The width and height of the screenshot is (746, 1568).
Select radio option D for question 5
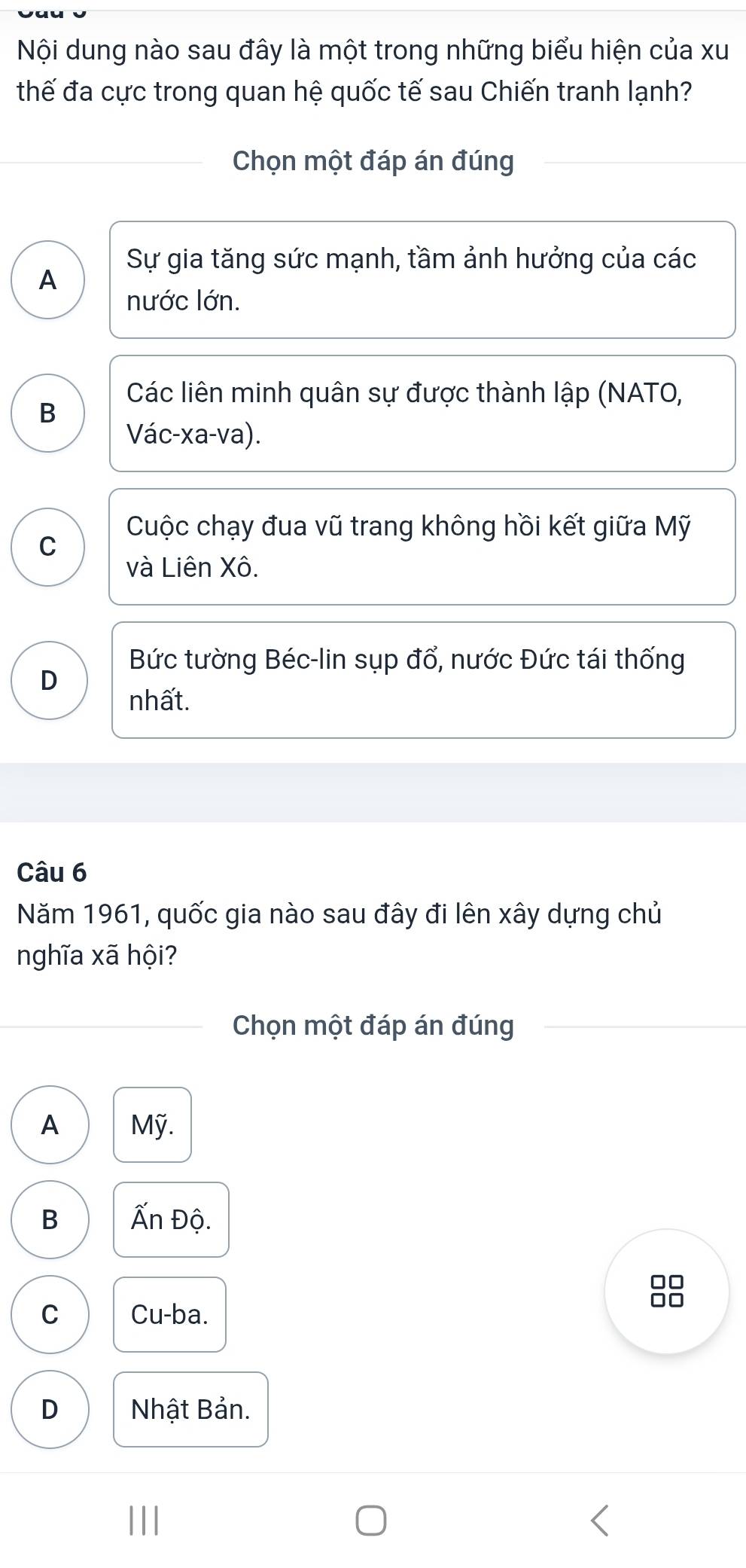pyautogui.click(x=49, y=680)
